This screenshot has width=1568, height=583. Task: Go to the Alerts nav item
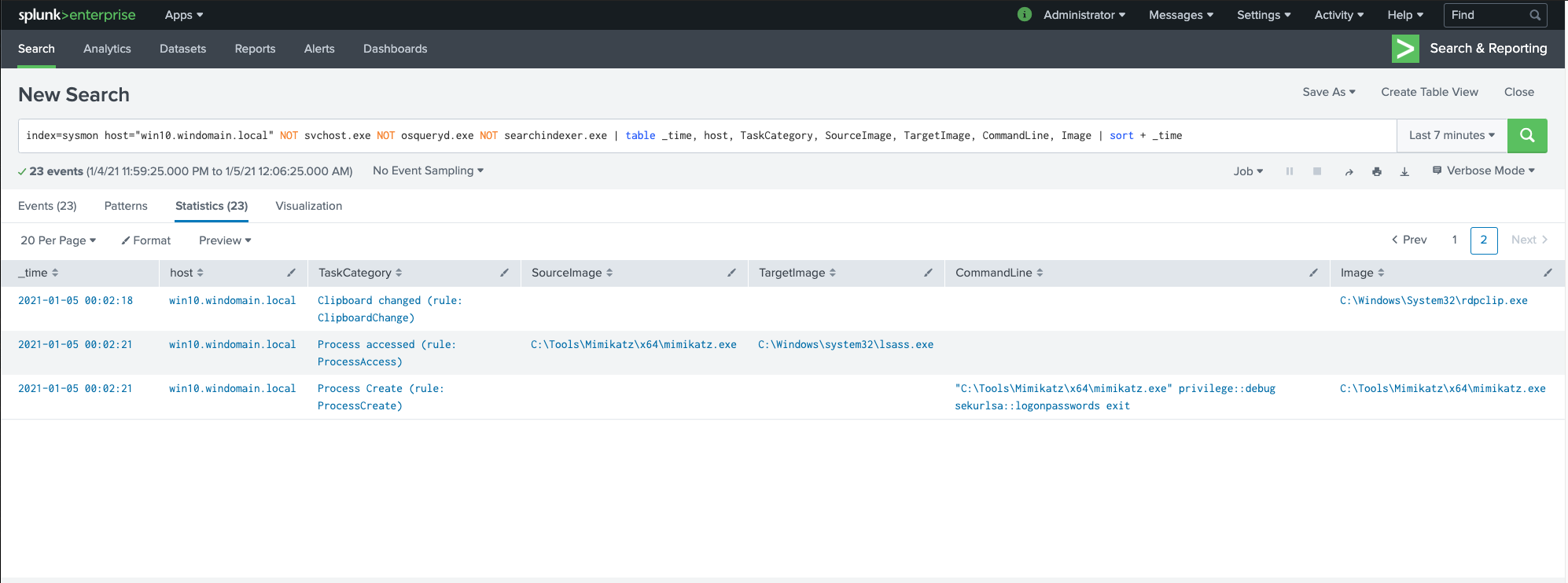(319, 49)
